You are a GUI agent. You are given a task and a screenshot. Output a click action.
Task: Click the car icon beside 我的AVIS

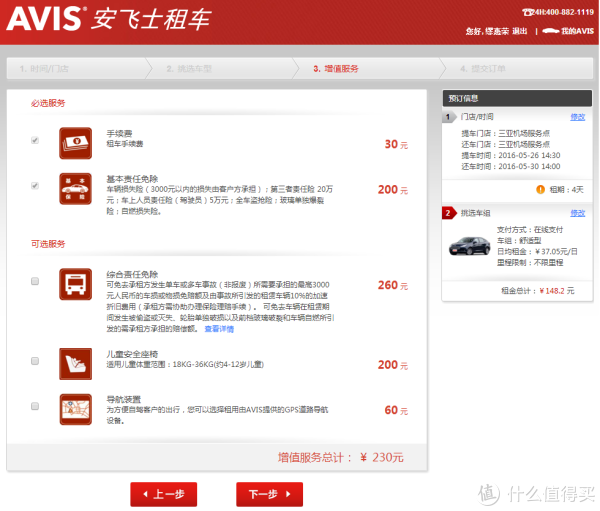[x=551, y=31]
